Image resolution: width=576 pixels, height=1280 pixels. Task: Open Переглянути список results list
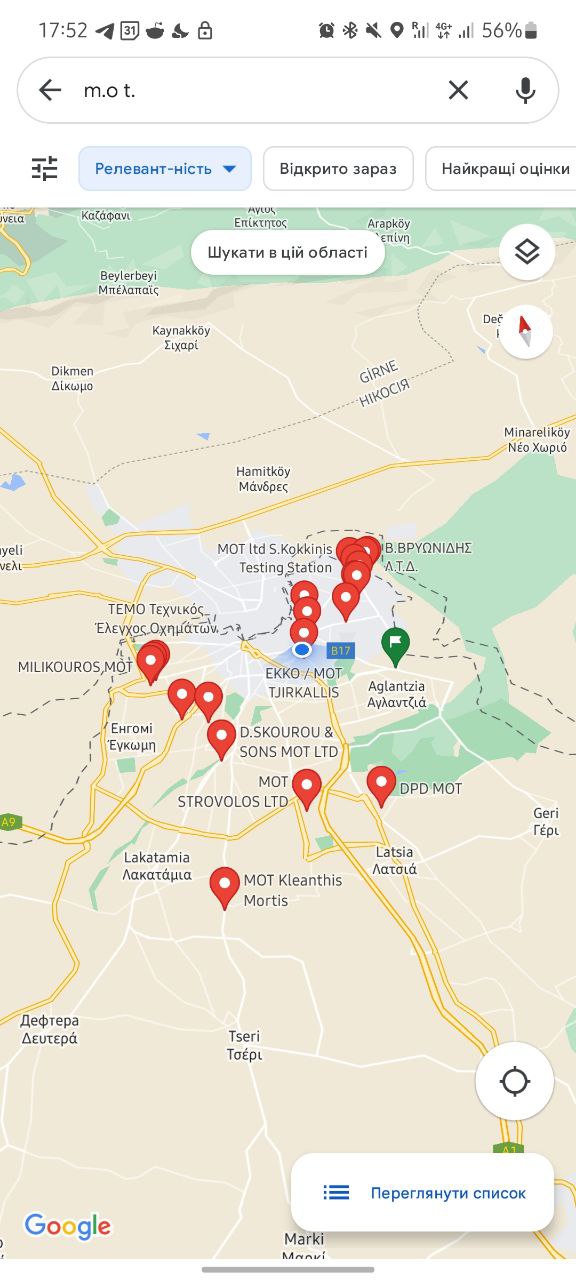[422, 1192]
